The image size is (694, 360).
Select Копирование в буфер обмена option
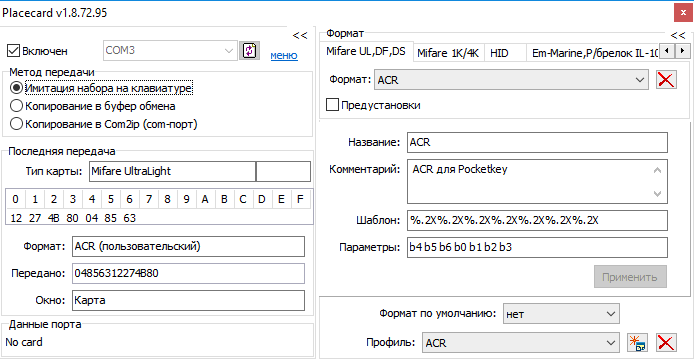click(x=16, y=106)
